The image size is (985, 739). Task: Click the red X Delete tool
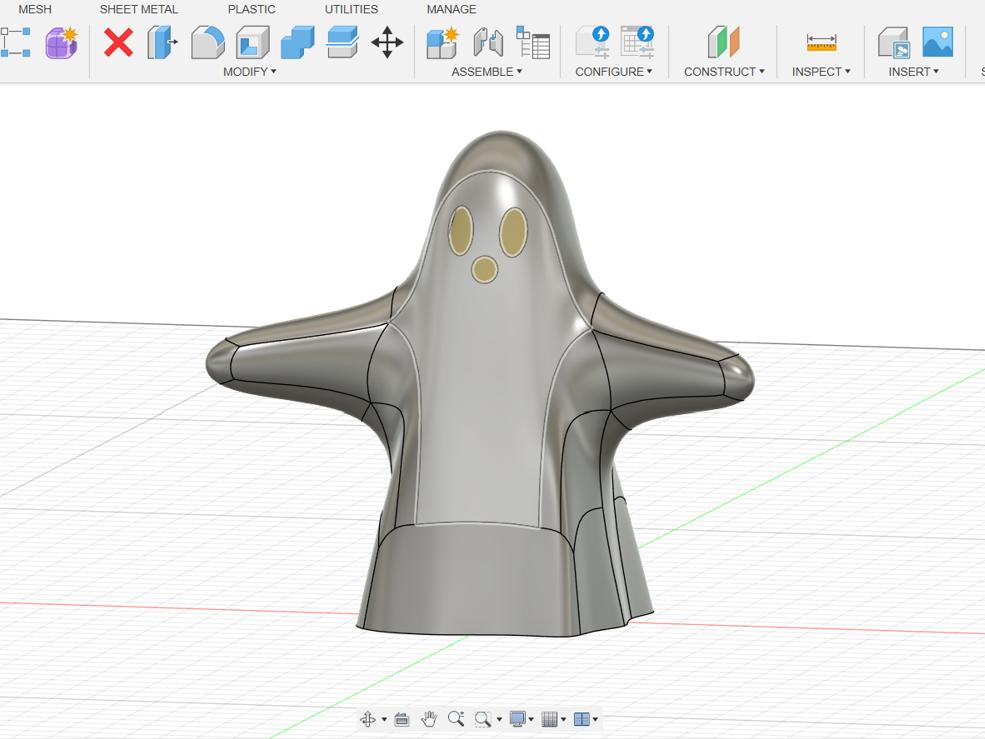(118, 43)
